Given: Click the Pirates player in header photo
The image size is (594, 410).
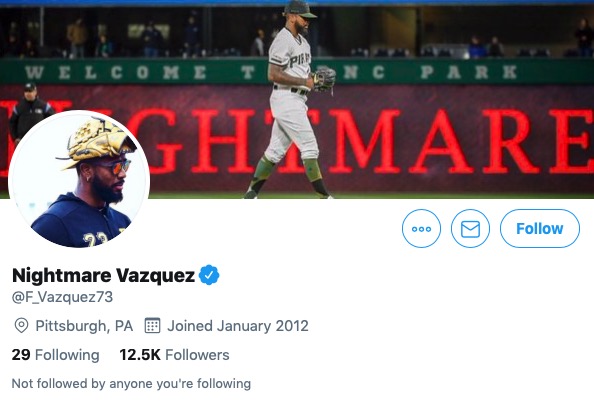Looking at the screenshot, I should coord(292,99).
